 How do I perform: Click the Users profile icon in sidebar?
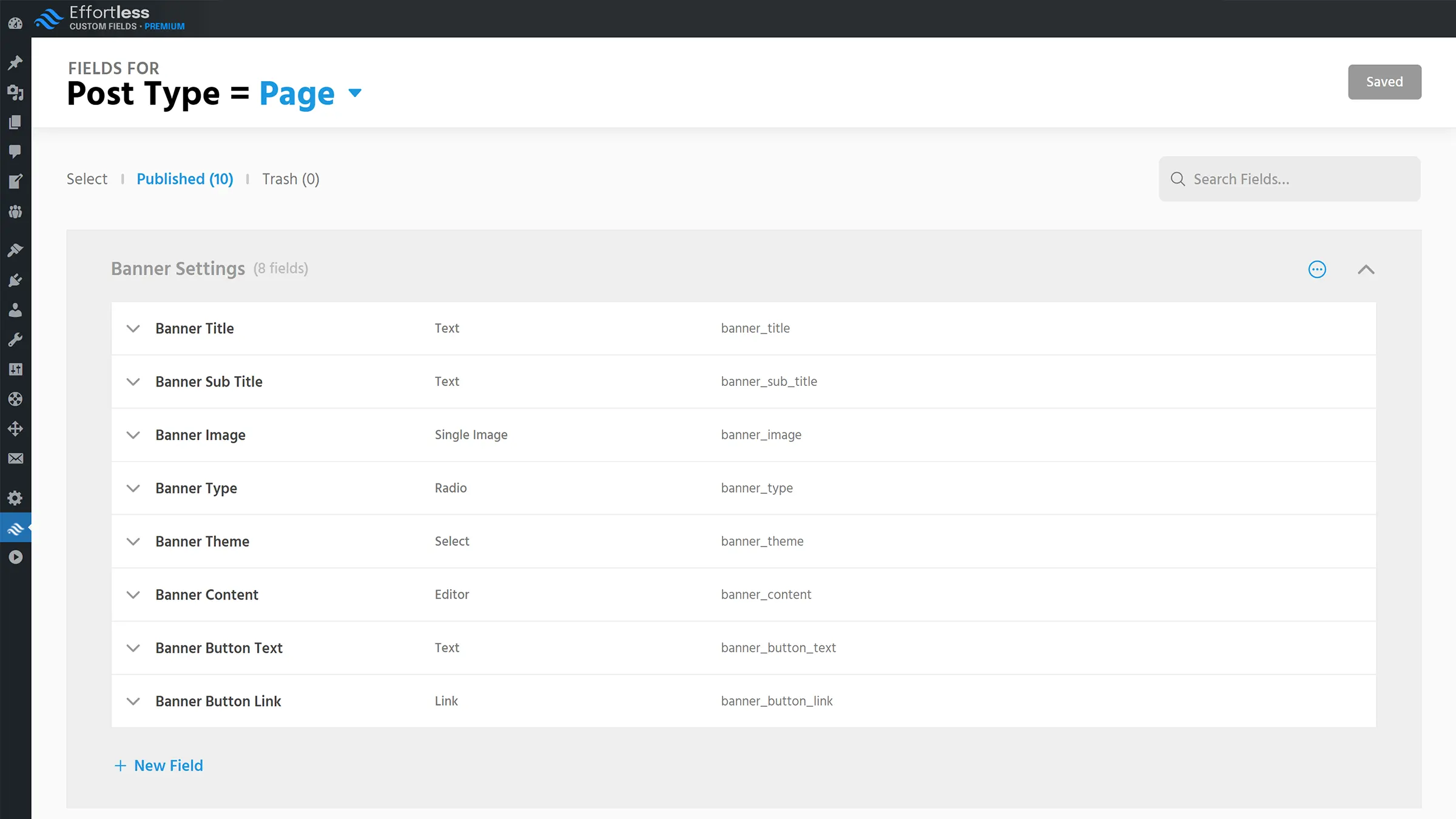pyautogui.click(x=15, y=311)
